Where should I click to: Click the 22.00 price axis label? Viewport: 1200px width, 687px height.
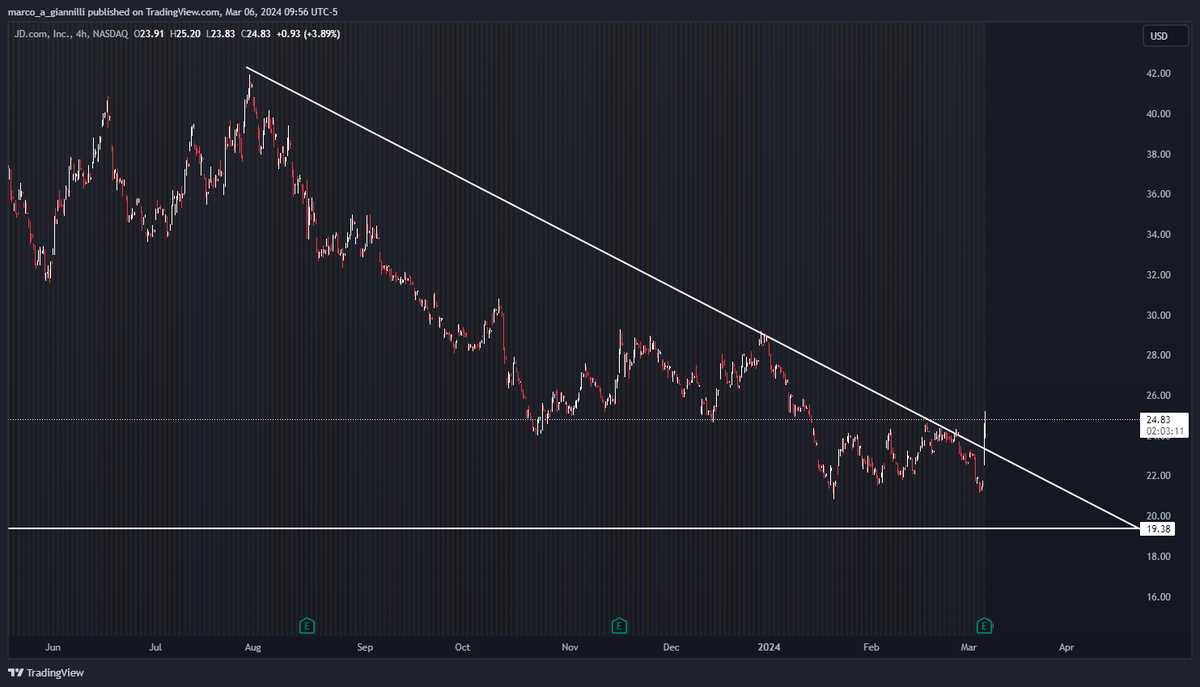[1159, 476]
